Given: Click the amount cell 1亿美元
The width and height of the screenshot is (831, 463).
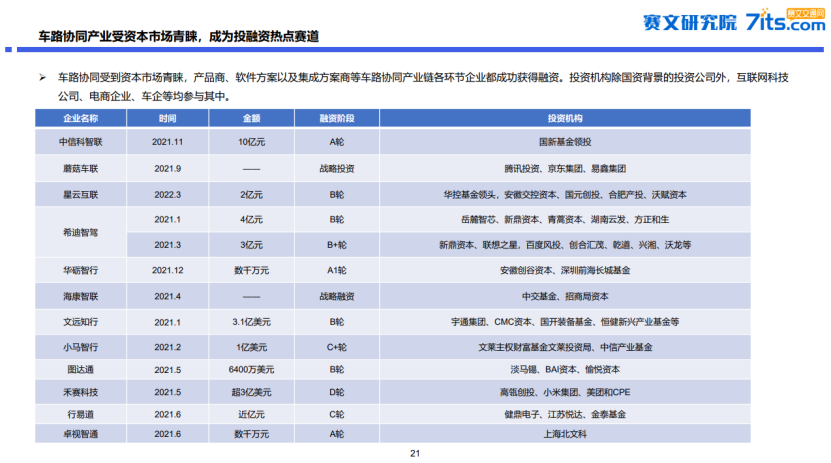Looking at the screenshot, I should pos(251,347).
